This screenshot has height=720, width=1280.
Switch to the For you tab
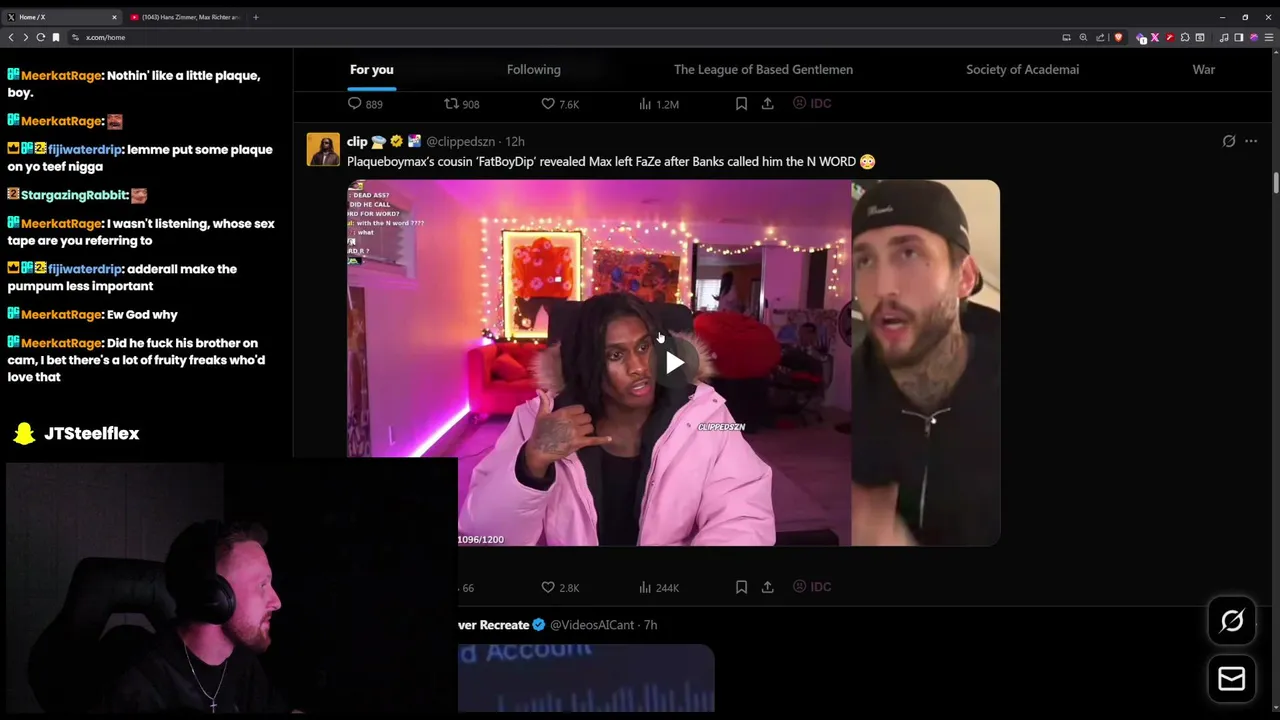[x=371, y=70]
